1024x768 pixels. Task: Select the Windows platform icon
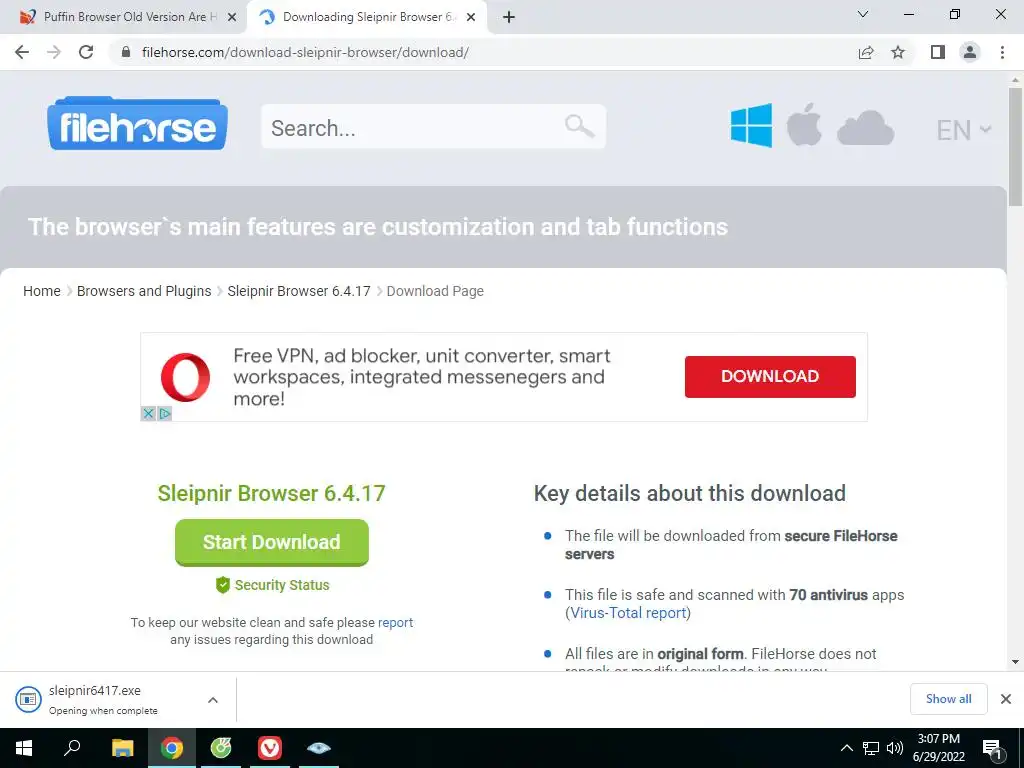[751, 125]
